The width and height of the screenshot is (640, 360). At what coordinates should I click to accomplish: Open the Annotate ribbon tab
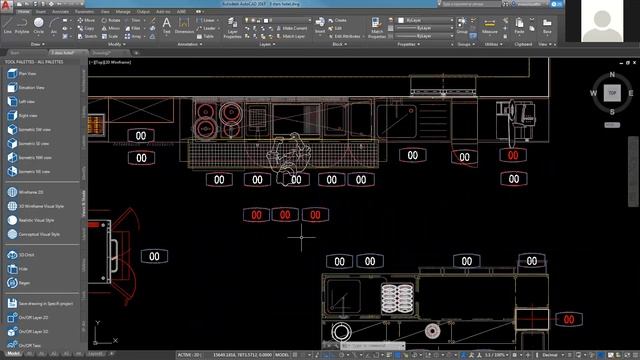(x=60, y=12)
